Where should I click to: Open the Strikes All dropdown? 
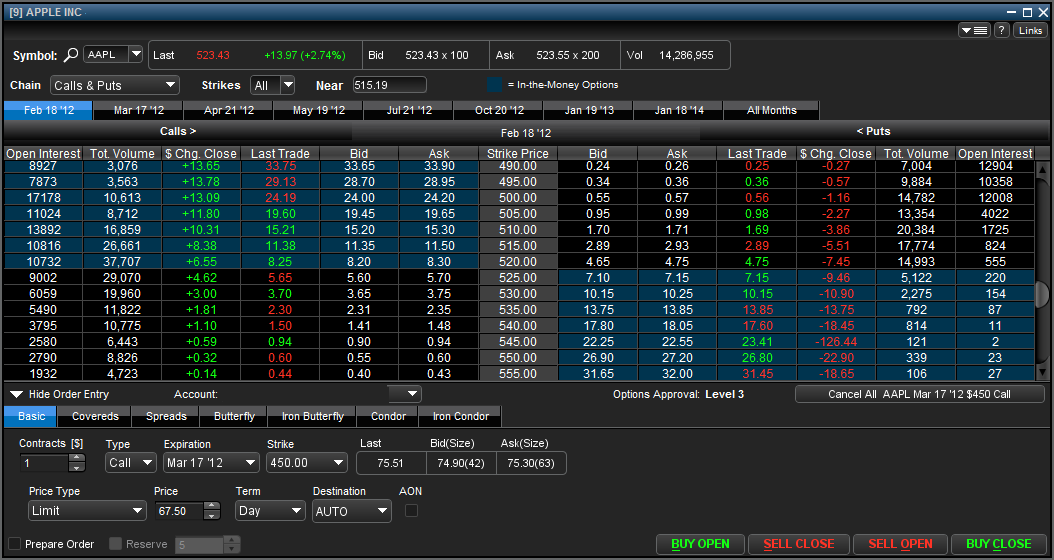(x=272, y=85)
